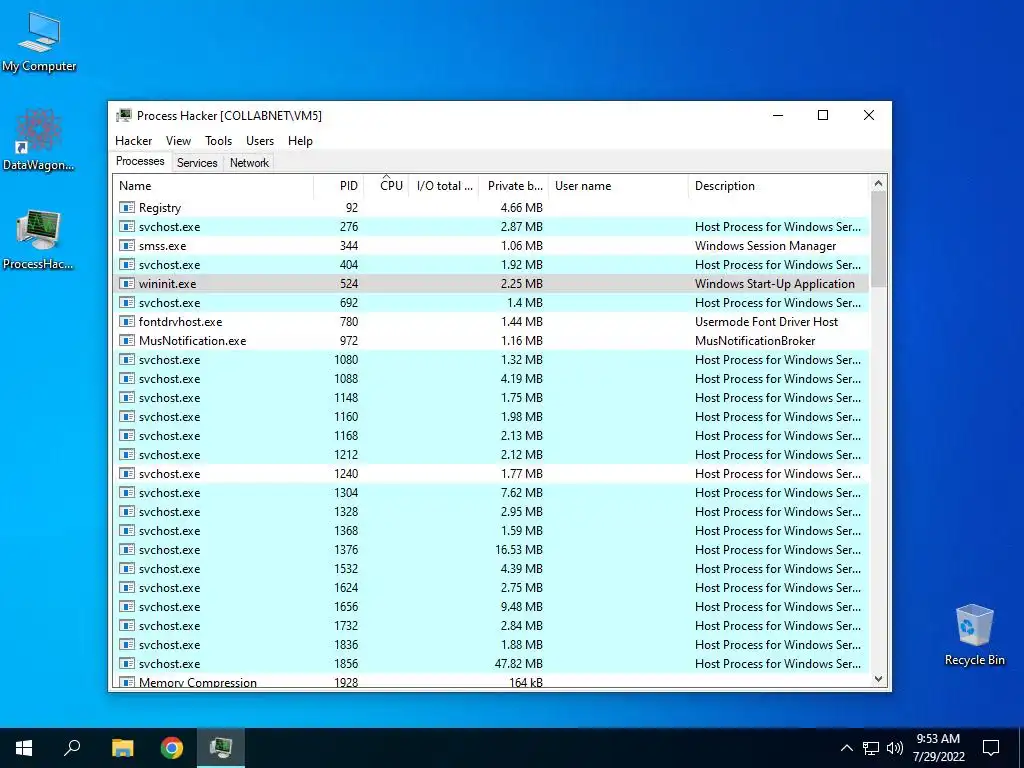1024x768 pixels.
Task: Switch to the Services tab
Action: point(197,163)
